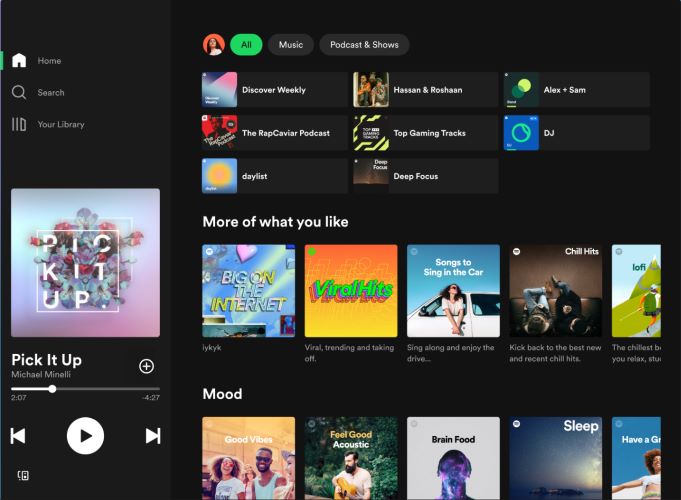The width and height of the screenshot is (681, 500).
Task: Go to Home label
Action: pos(49,61)
